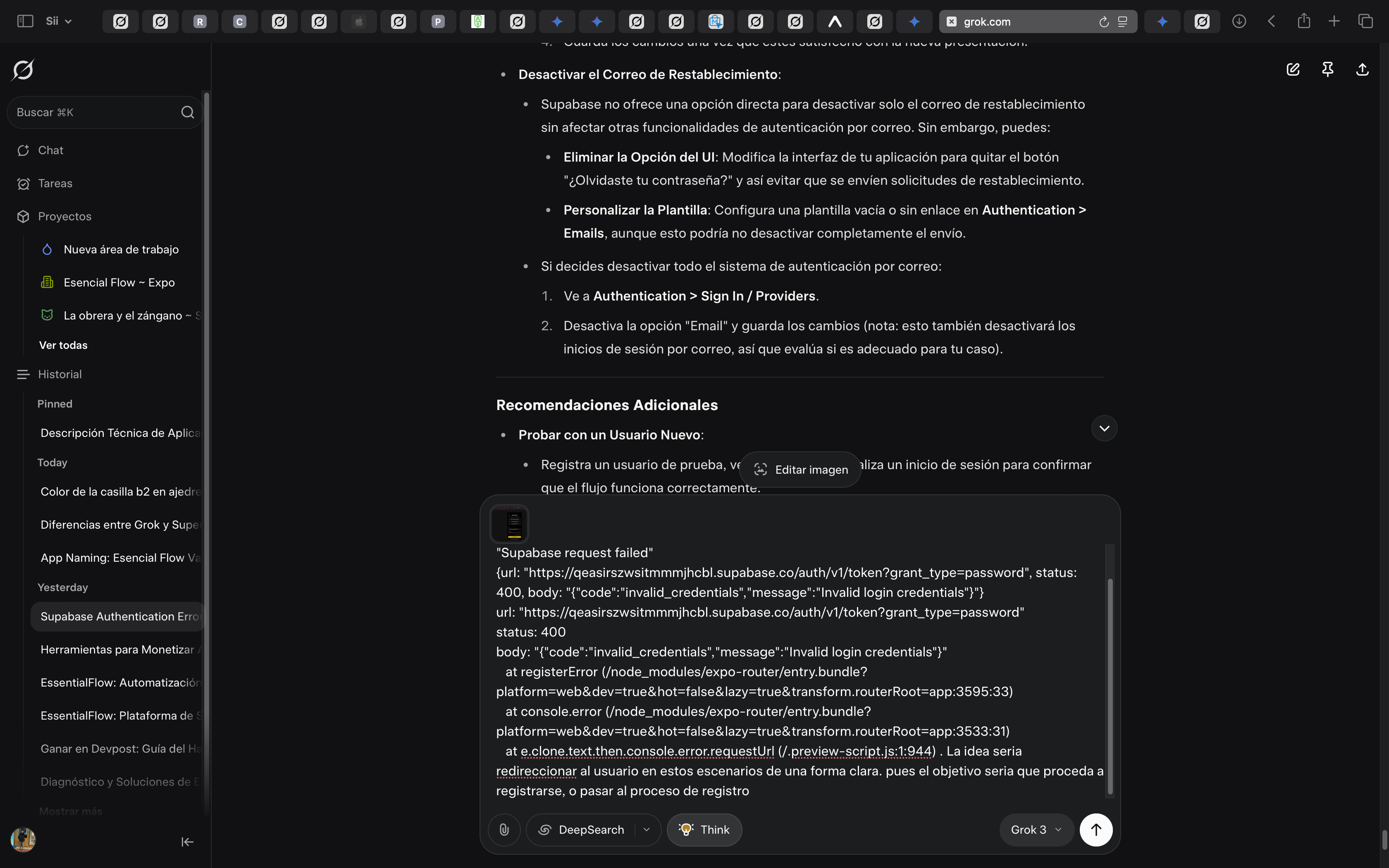The height and width of the screenshot is (868, 1389).
Task: Open new chat compose icon
Action: [x=1293, y=69]
